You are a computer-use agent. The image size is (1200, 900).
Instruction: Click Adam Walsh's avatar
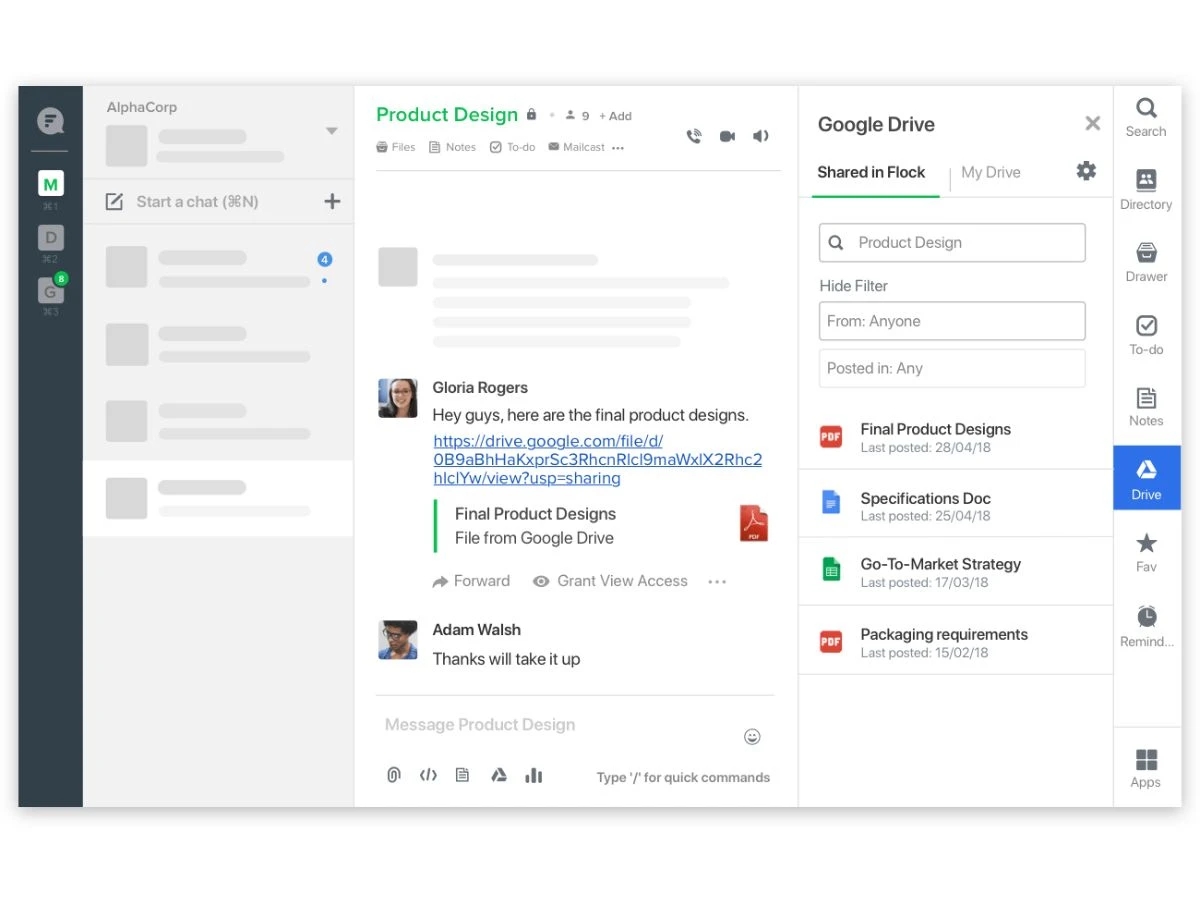[397, 640]
